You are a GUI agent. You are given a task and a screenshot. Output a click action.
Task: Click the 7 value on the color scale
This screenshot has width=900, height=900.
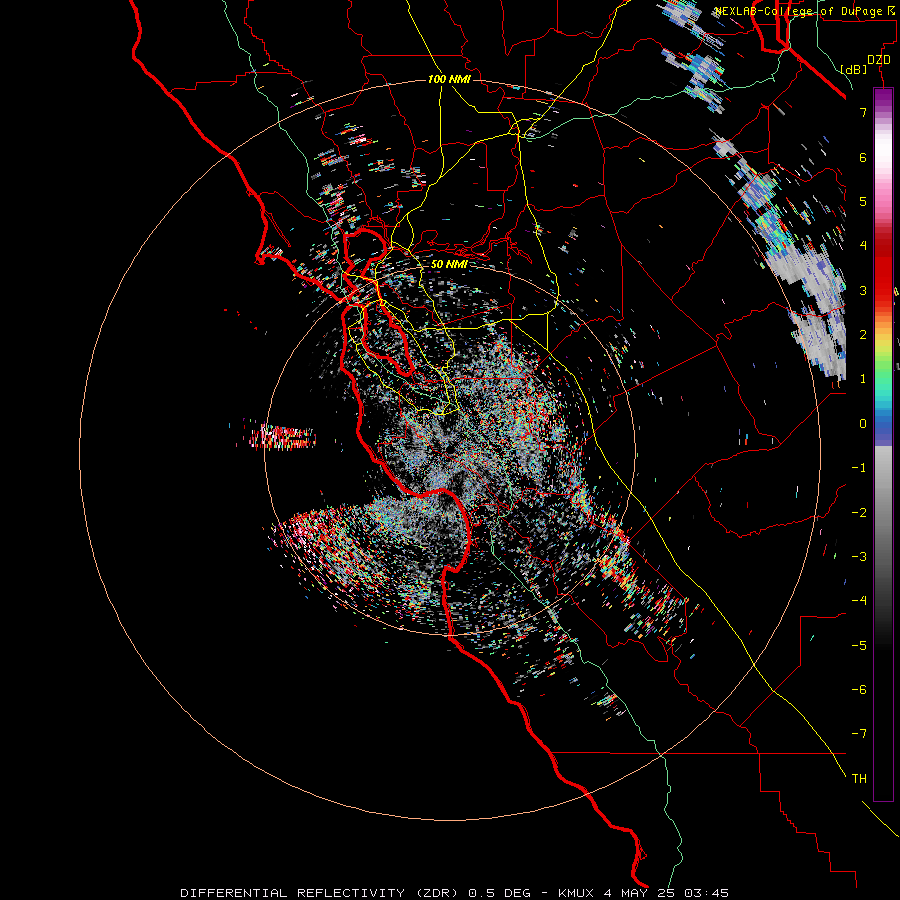tap(863, 112)
